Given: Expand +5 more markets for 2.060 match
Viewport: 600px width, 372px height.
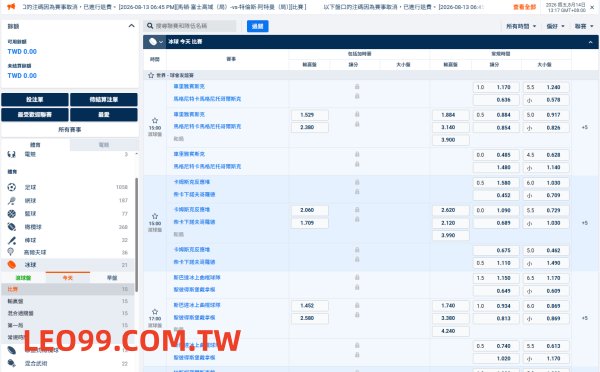Looking at the screenshot, I should [584, 223].
